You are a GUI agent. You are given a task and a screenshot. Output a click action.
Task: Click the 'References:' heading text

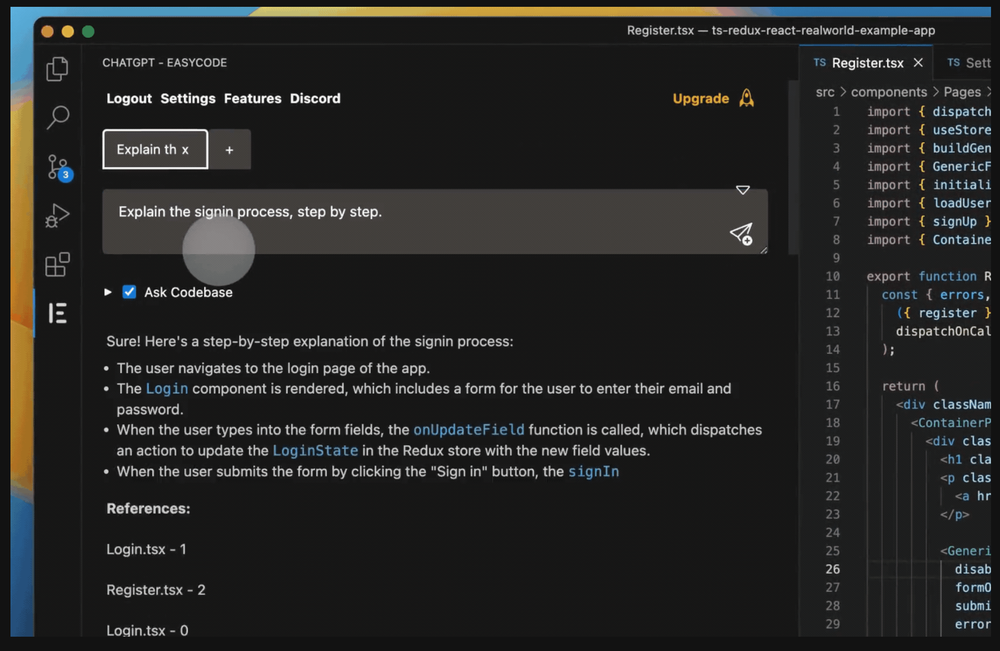(148, 508)
